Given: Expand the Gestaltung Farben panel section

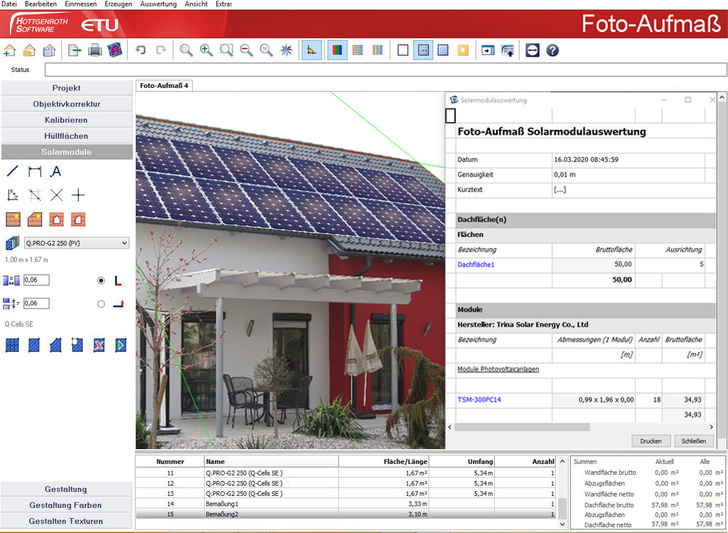Looking at the screenshot, I should (66, 505).
